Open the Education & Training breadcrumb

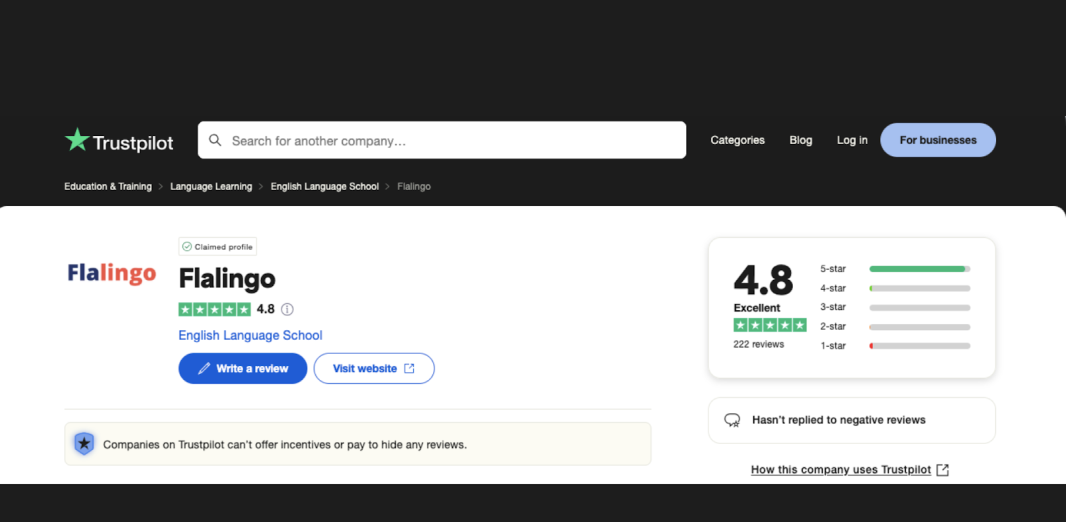108,186
